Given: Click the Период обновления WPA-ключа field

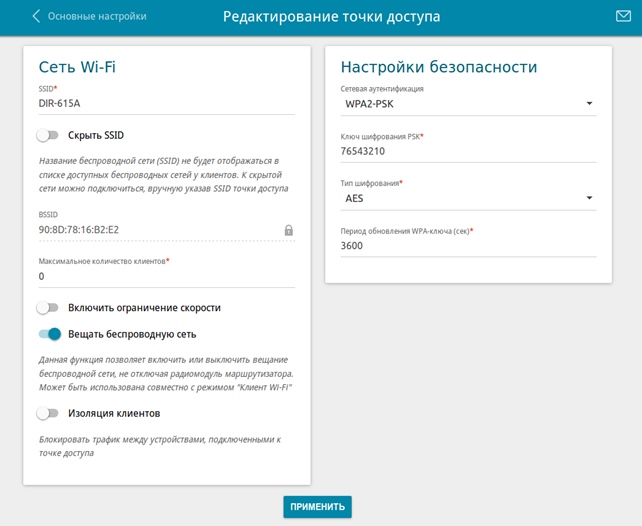Looking at the screenshot, I should point(468,245).
